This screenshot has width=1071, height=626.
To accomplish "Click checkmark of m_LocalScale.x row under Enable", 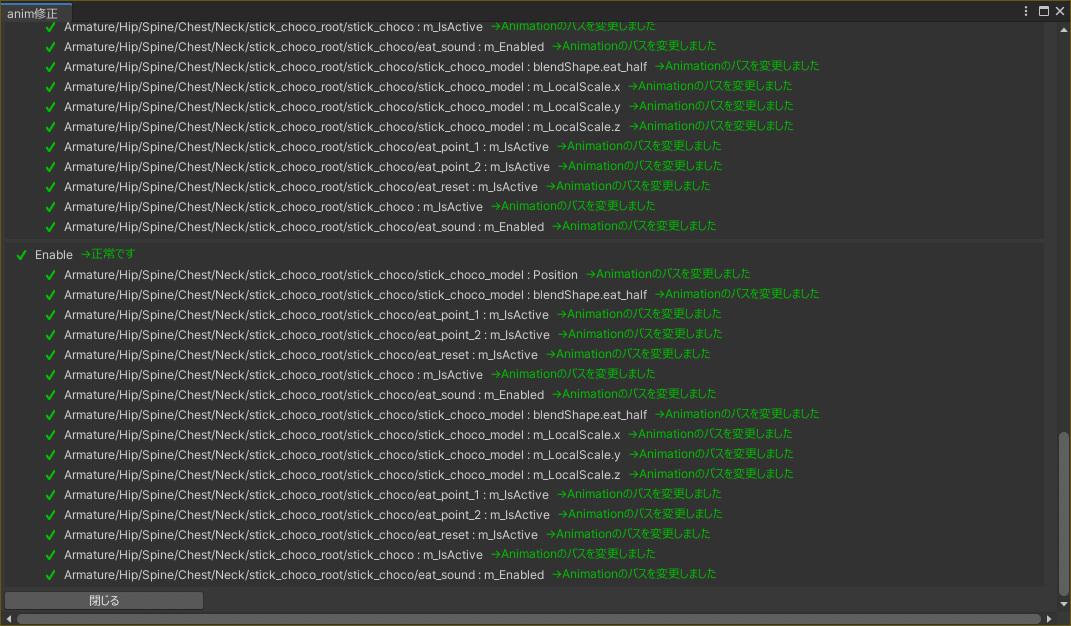I will (x=50, y=435).
